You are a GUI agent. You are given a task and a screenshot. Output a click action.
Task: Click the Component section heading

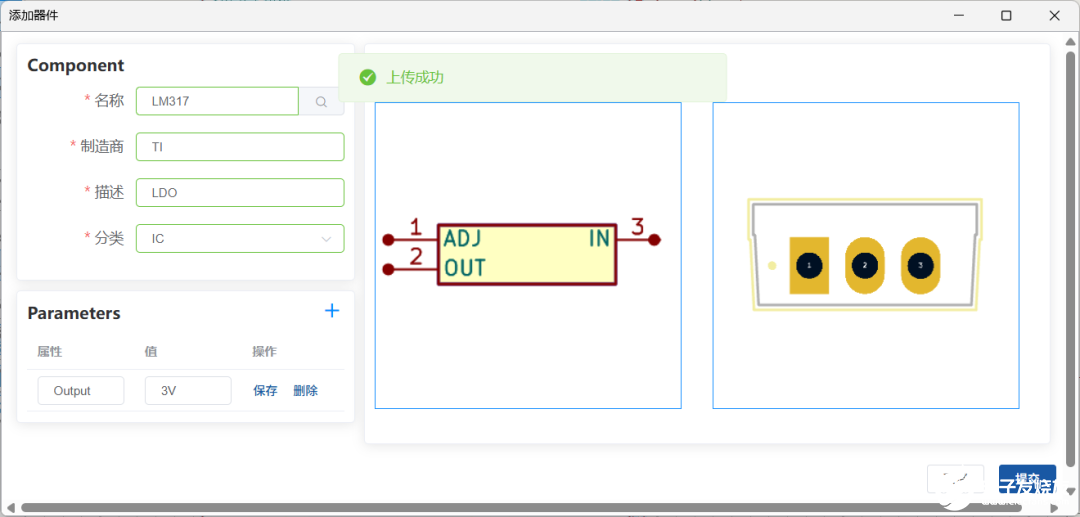pyautogui.click(x=76, y=65)
